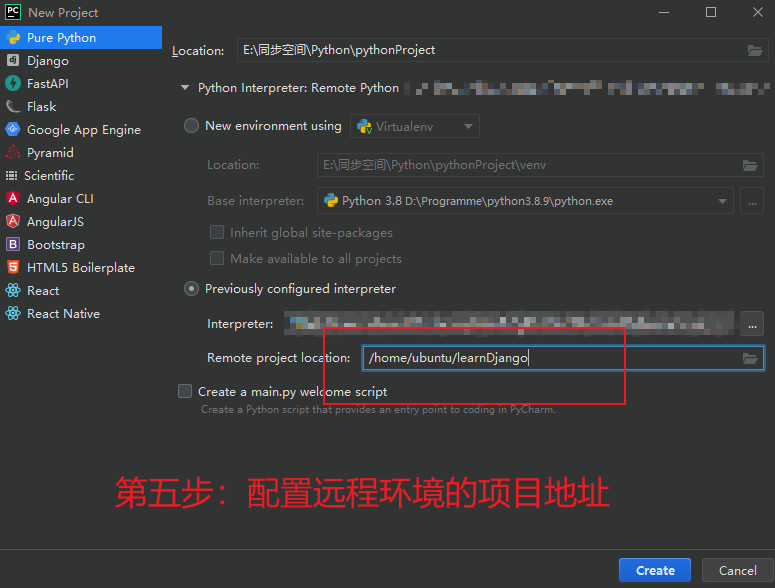Toggle Make available to all projects
This screenshot has height=588, width=775.
tap(217, 258)
